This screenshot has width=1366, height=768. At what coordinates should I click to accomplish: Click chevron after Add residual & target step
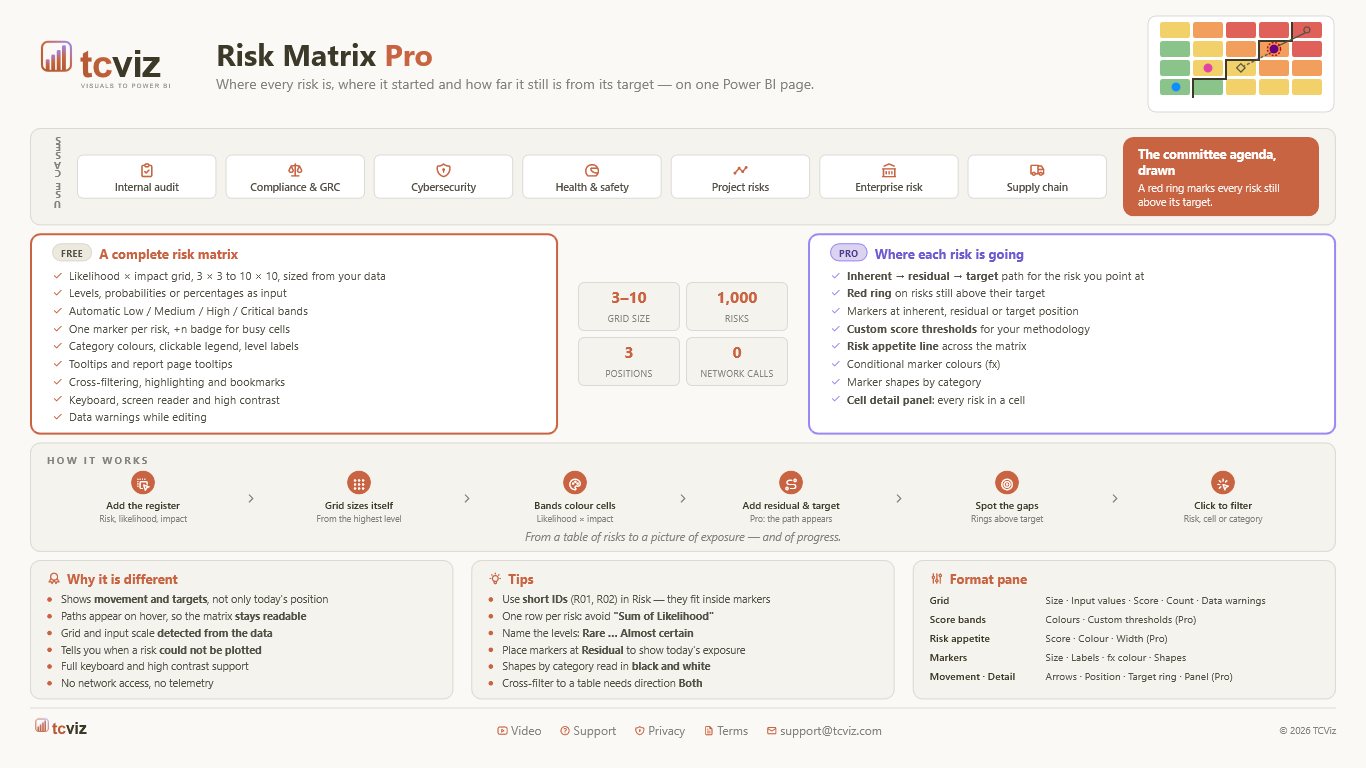[899, 498]
